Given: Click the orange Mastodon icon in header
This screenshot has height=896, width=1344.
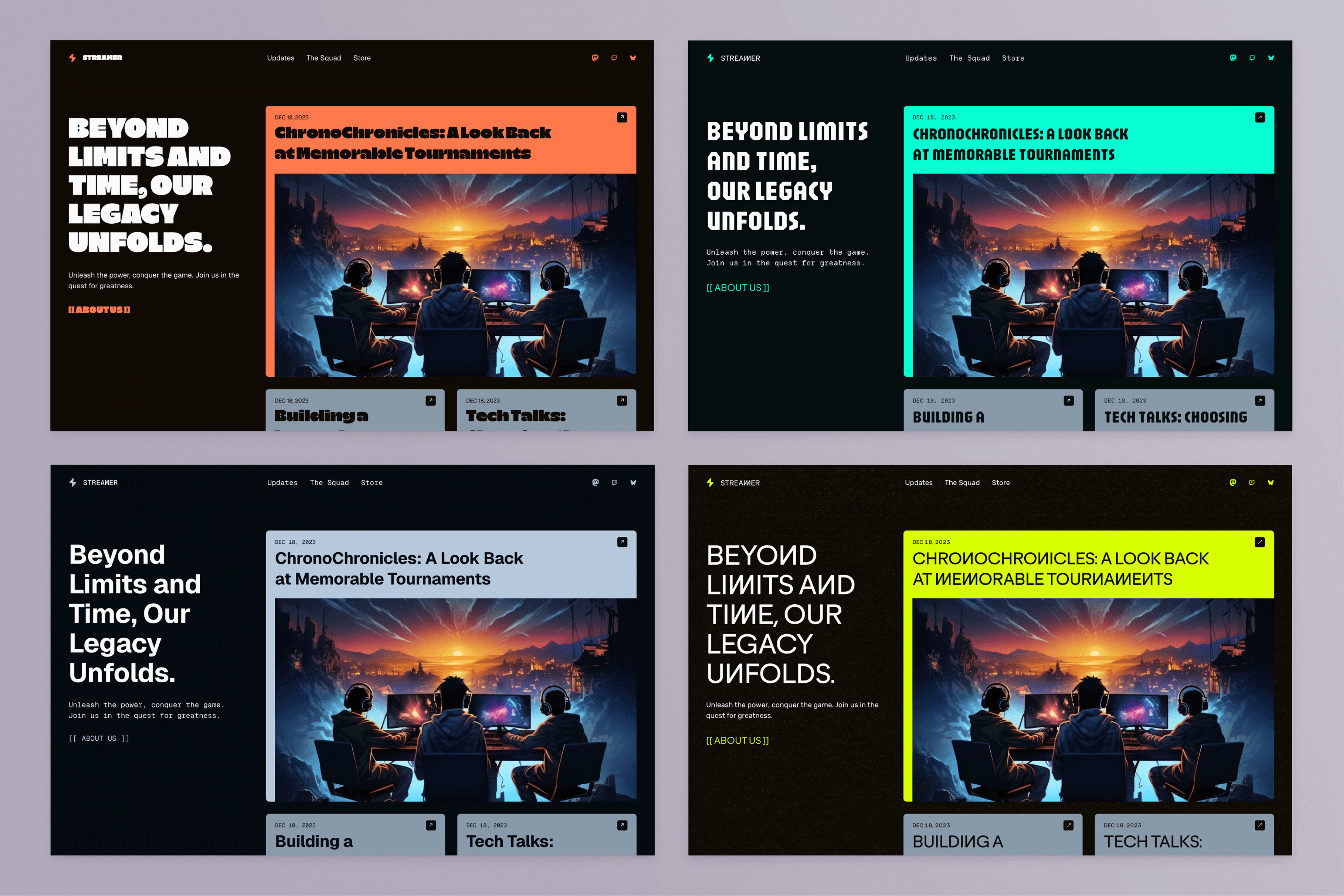Looking at the screenshot, I should tap(595, 58).
